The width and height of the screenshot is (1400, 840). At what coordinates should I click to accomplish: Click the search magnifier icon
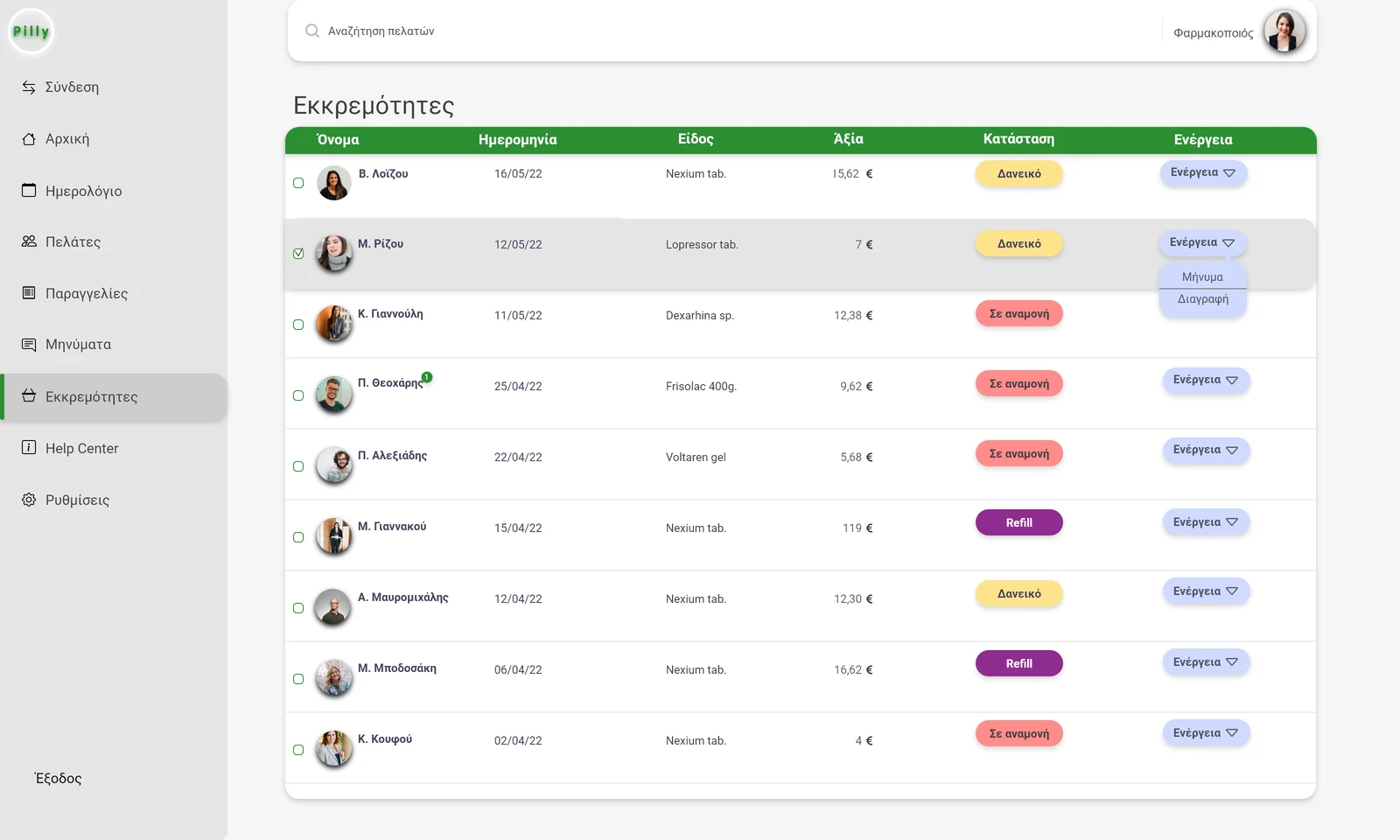(x=312, y=31)
